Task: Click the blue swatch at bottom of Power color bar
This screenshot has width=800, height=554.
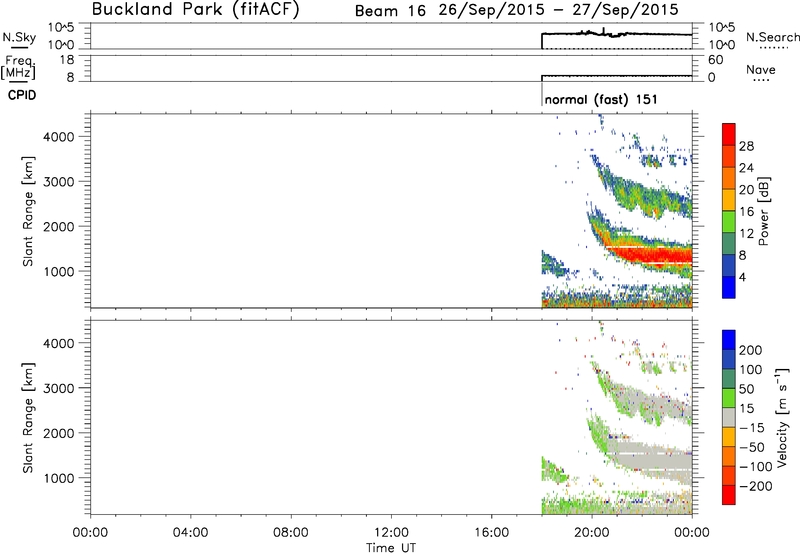Action: [729, 287]
